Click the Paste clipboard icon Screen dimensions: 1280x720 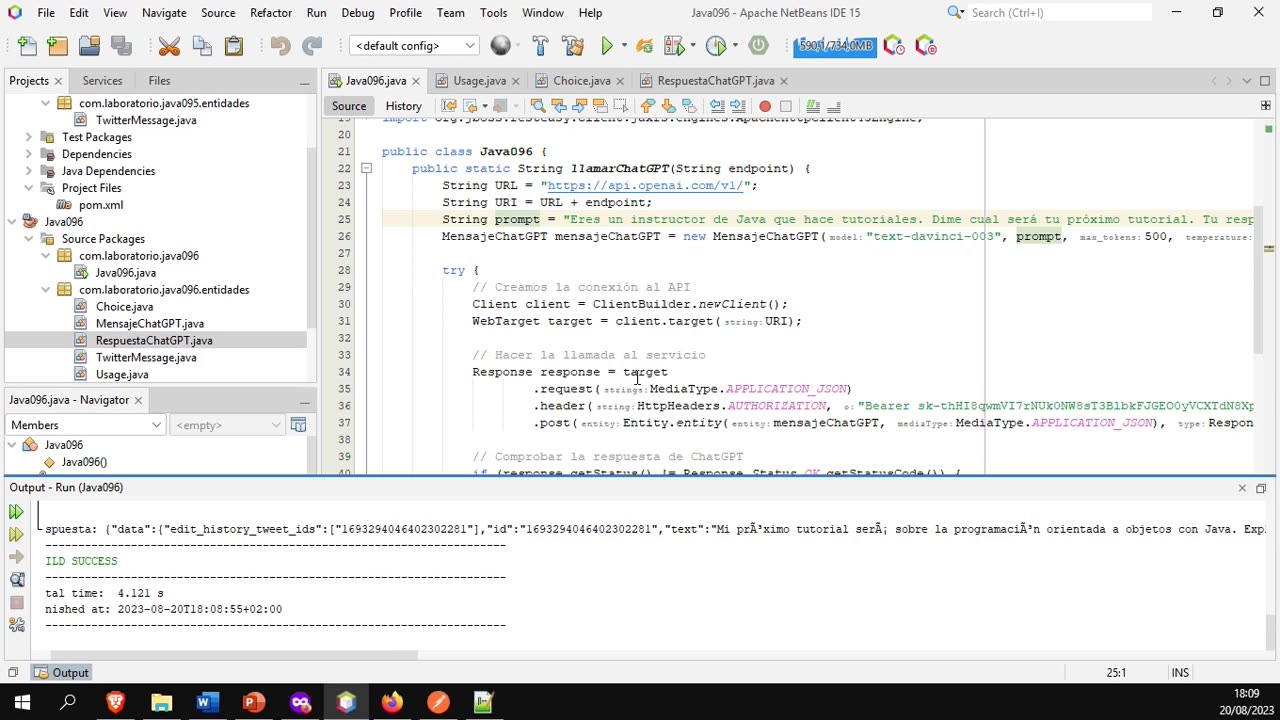click(x=233, y=46)
